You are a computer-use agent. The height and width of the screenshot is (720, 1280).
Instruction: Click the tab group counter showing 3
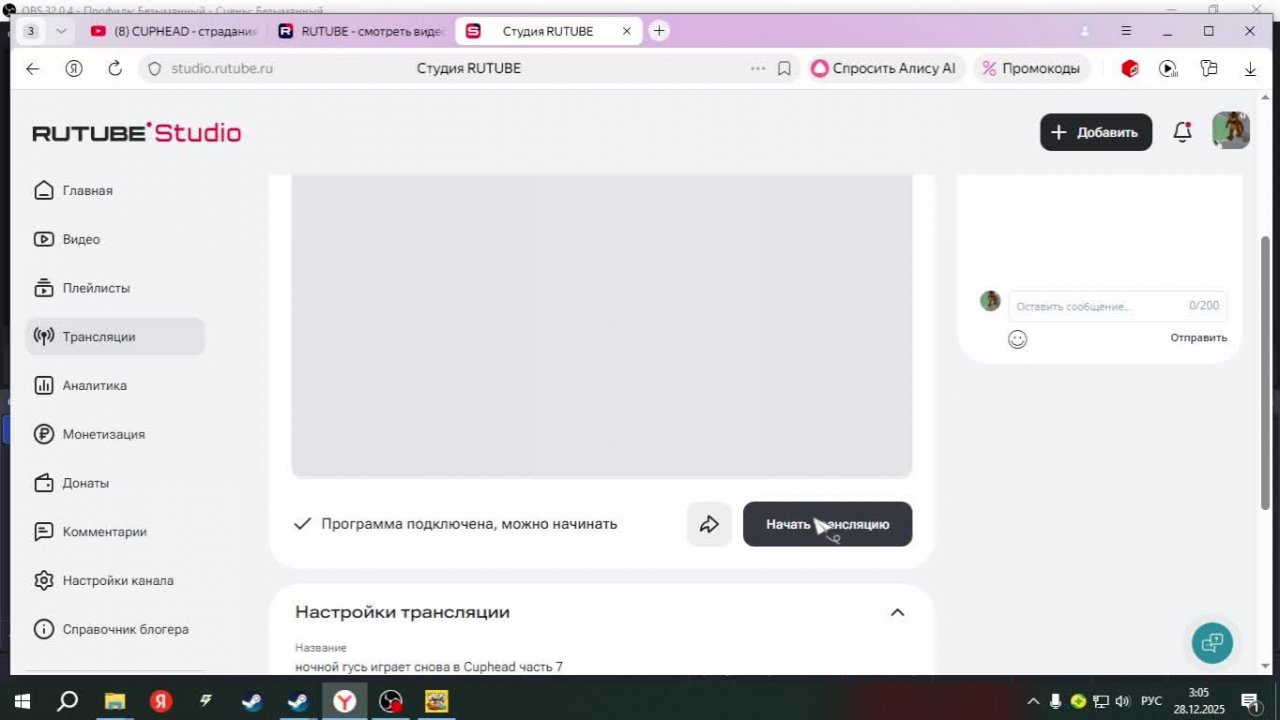point(31,31)
